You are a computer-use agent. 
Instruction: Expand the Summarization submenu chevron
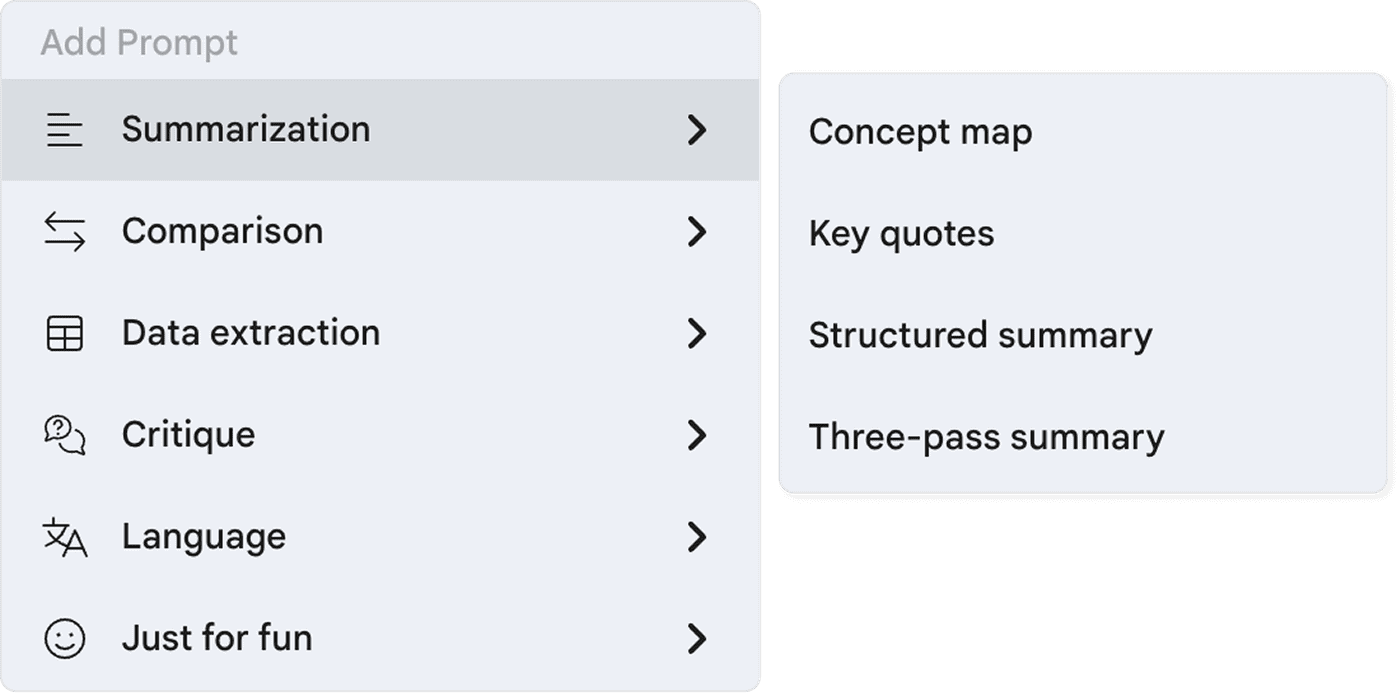pyautogui.click(x=697, y=130)
